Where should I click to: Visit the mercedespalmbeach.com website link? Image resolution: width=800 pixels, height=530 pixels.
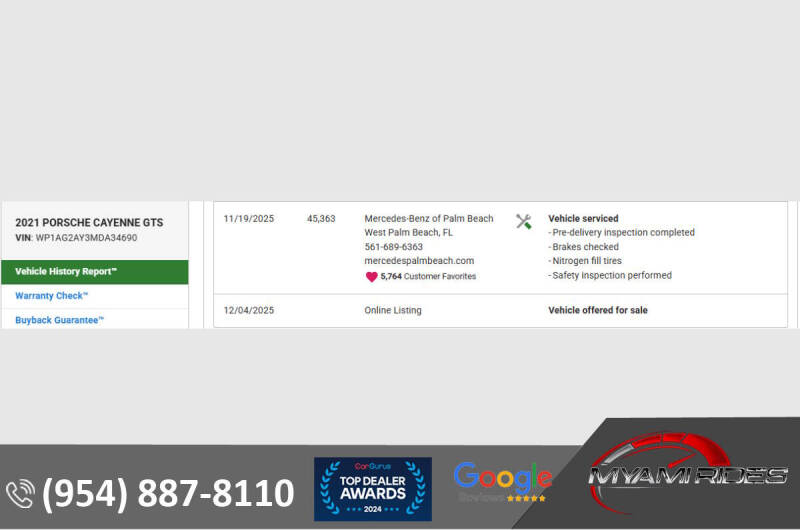pos(419,261)
